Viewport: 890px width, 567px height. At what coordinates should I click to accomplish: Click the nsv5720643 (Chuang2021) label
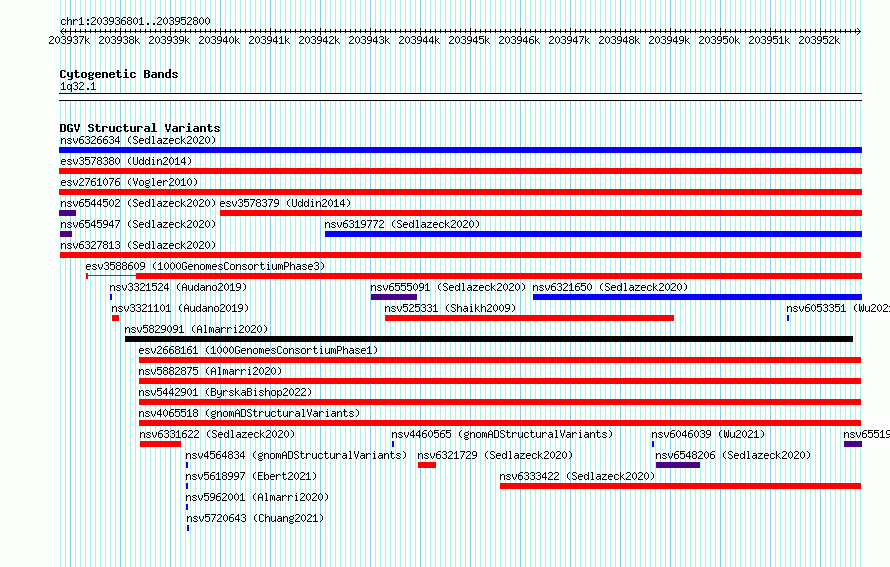[x=255, y=518]
